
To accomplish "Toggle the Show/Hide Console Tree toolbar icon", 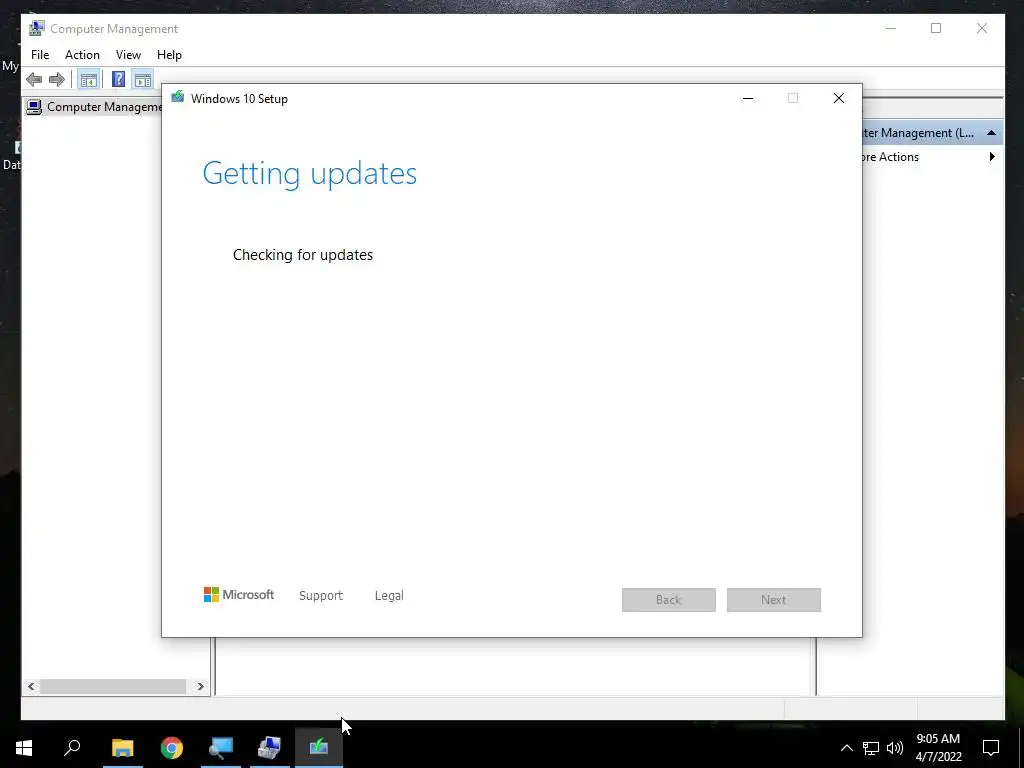I will pyautogui.click(x=88, y=80).
